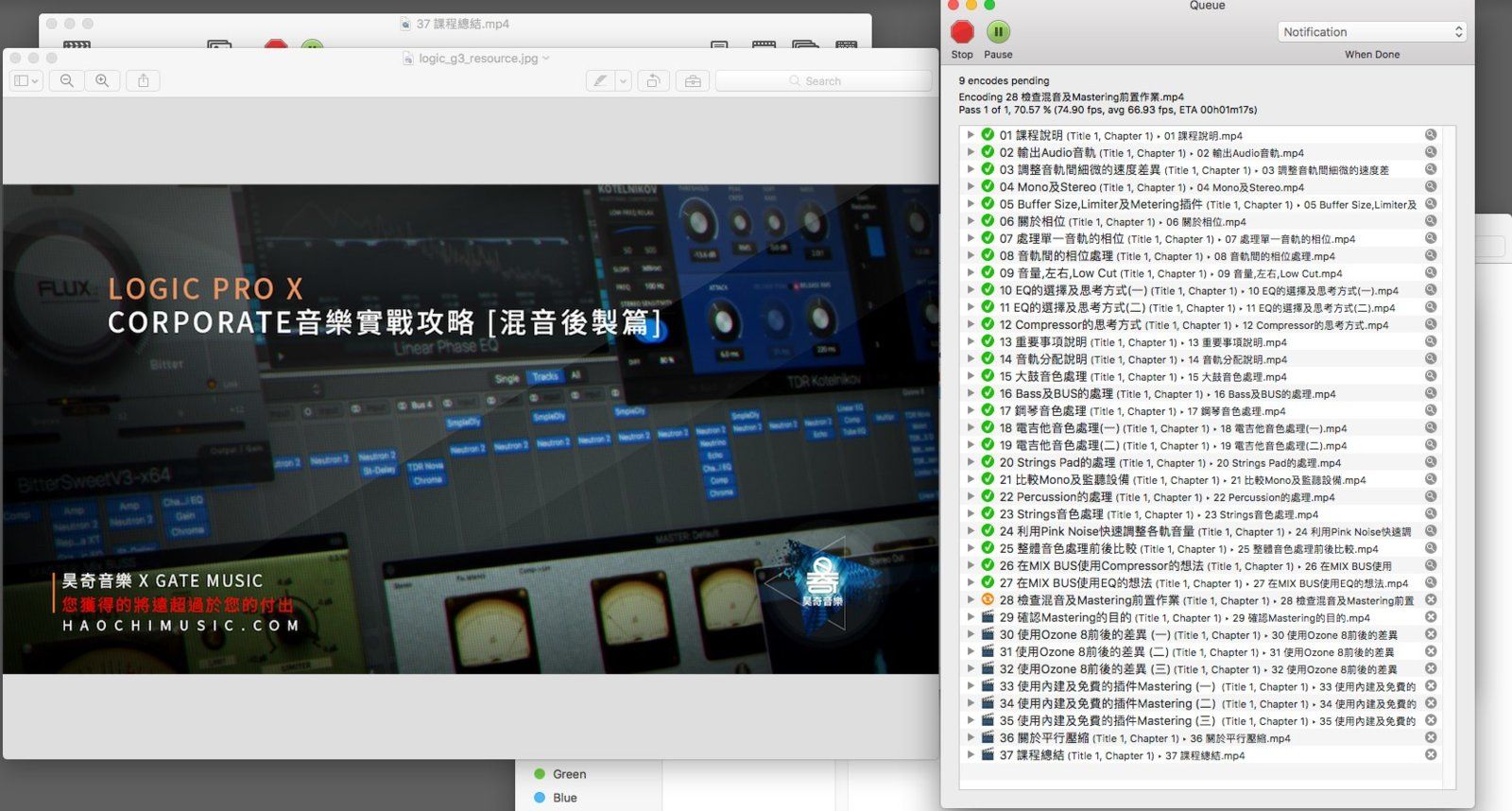Remove job 34 使用內建及免費的插件Mastering (二)

tap(1431, 703)
